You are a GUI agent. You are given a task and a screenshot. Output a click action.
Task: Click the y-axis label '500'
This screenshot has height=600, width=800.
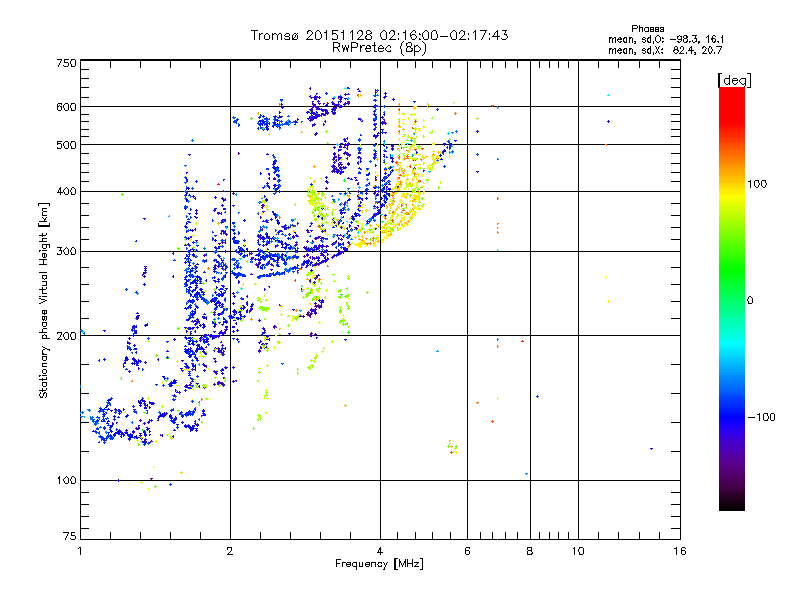click(x=66, y=145)
